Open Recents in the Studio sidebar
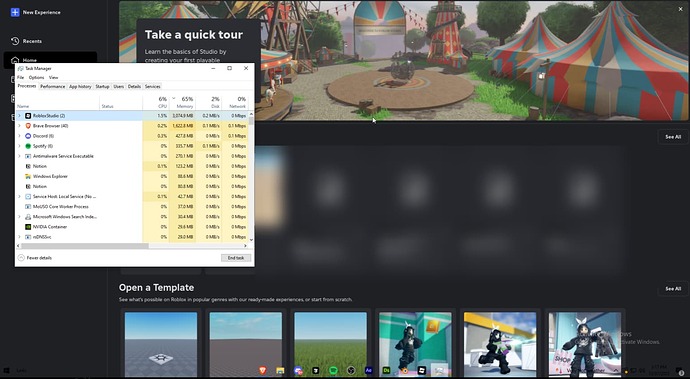Screen dimensions: 690x379 click(x=32, y=41)
